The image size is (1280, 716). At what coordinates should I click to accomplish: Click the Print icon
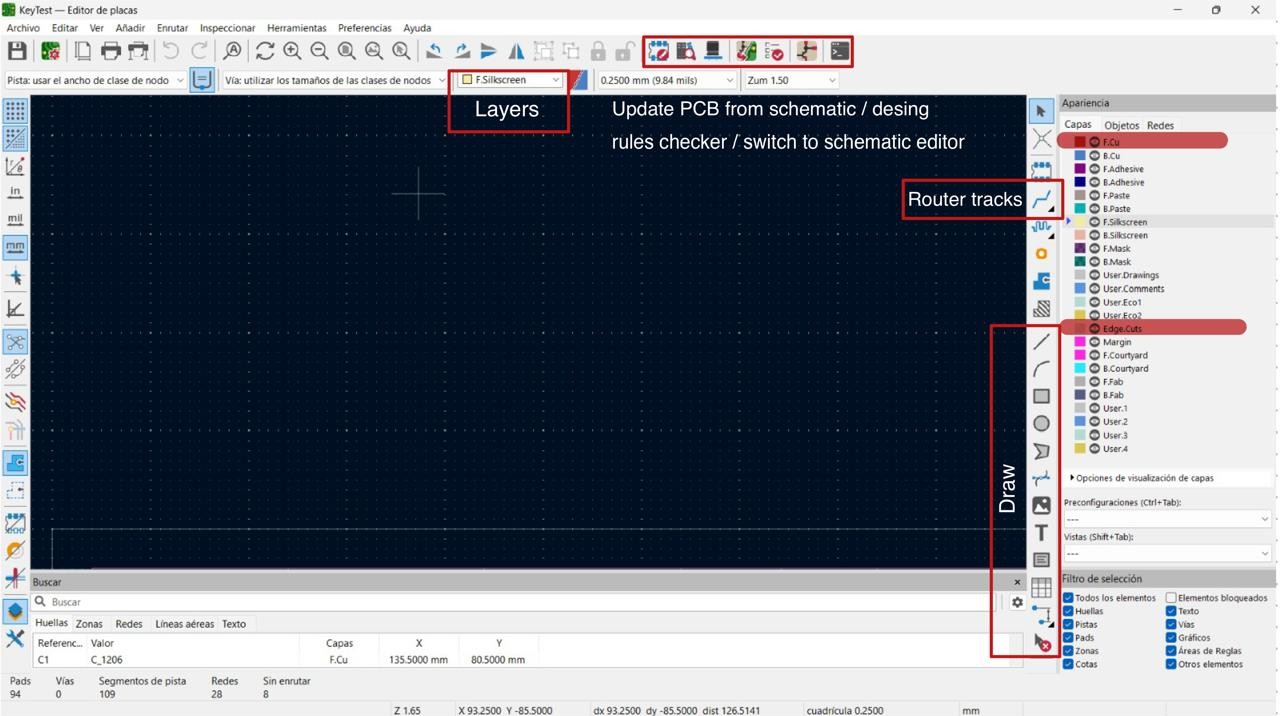(x=110, y=51)
